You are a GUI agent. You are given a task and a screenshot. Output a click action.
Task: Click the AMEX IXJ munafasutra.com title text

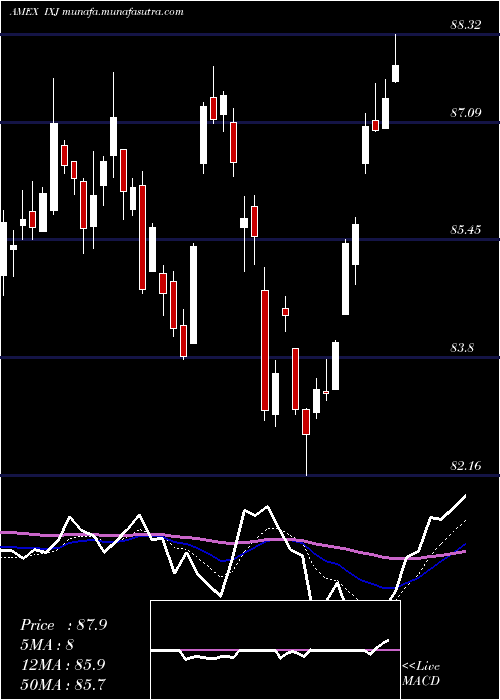[x=96, y=12]
